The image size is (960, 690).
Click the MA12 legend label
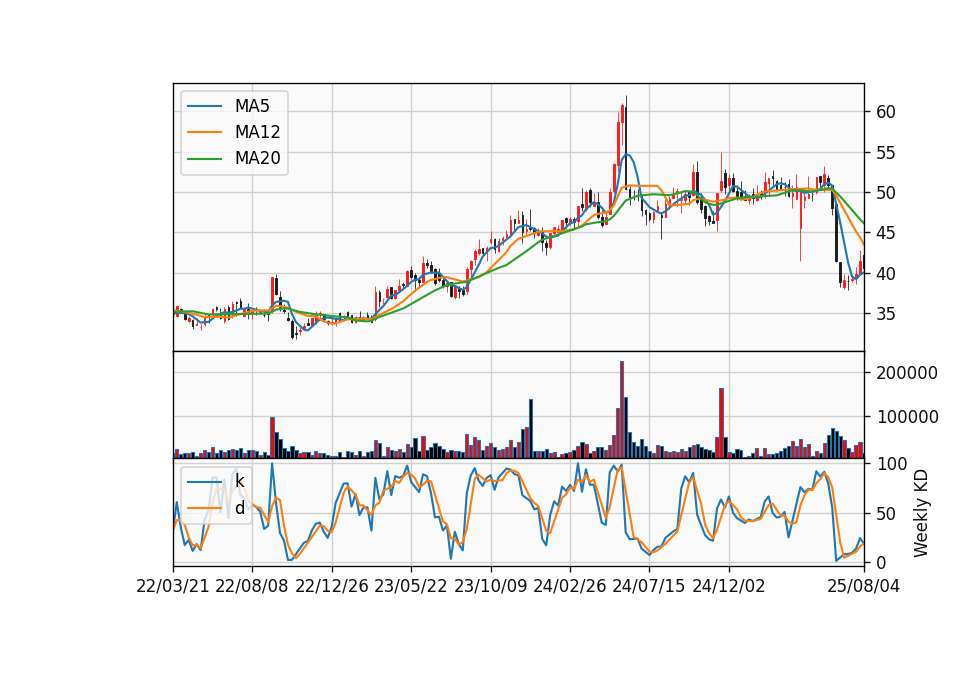click(x=257, y=132)
